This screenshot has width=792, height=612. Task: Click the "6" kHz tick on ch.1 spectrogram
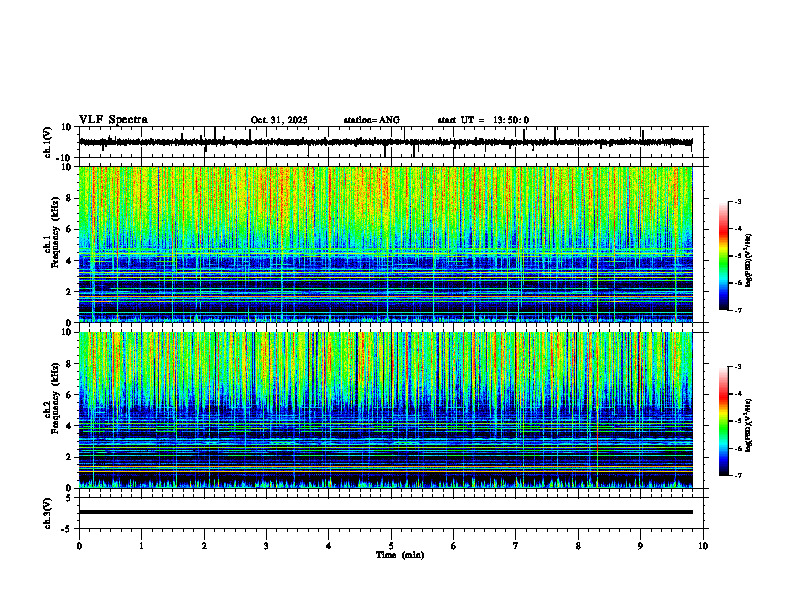pos(70,229)
